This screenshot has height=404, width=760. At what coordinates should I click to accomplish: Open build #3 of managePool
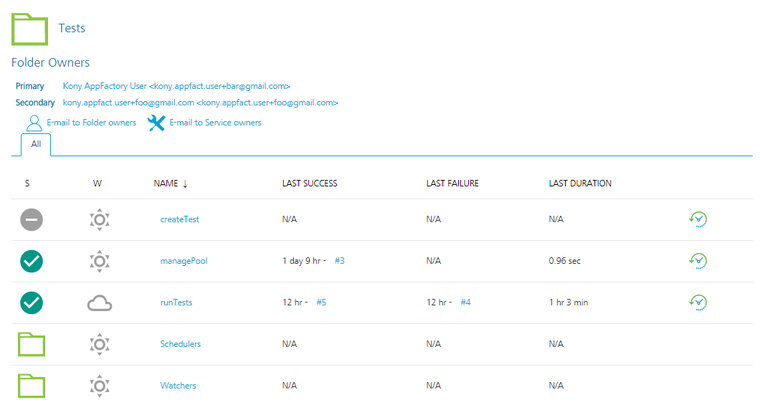[340, 261]
